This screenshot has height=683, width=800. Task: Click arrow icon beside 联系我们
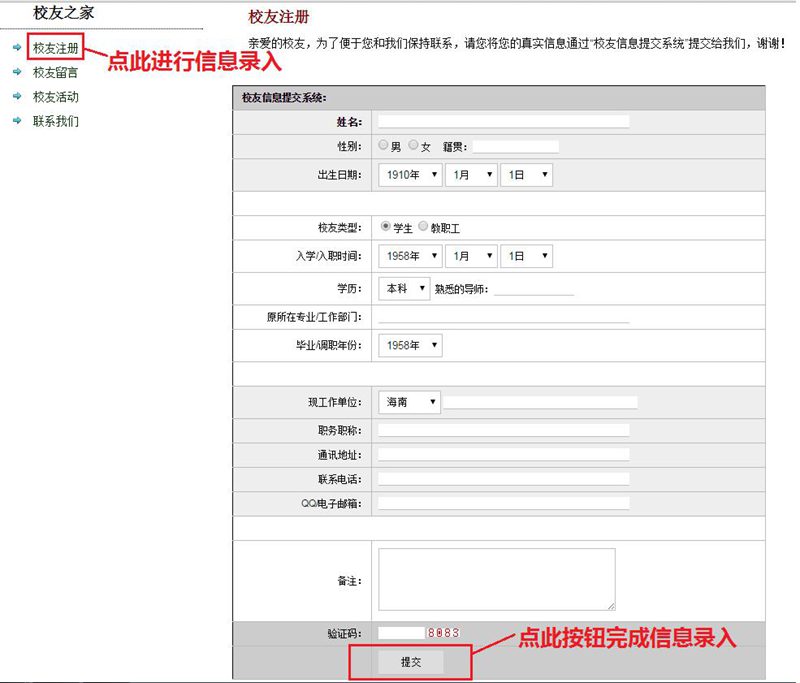tap(17, 121)
